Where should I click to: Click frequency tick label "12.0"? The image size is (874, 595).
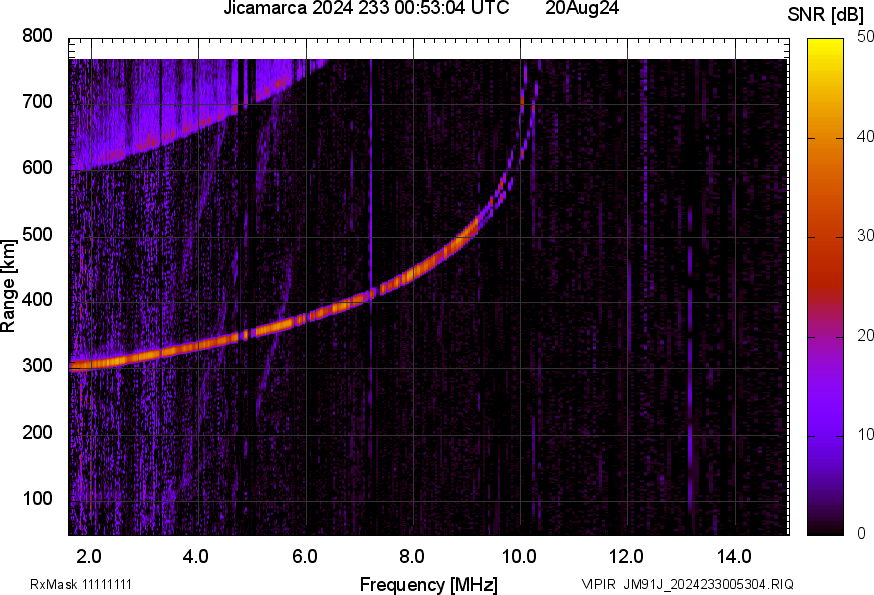(x=627, y=556)
